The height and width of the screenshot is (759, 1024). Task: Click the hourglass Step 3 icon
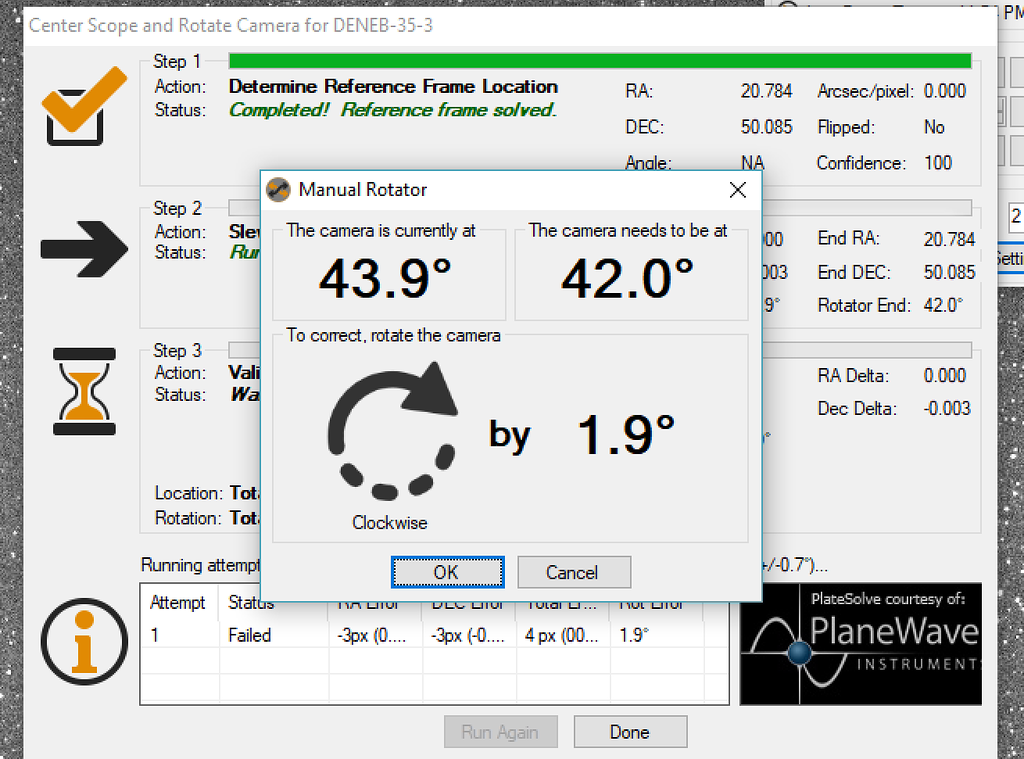(84, 390)
